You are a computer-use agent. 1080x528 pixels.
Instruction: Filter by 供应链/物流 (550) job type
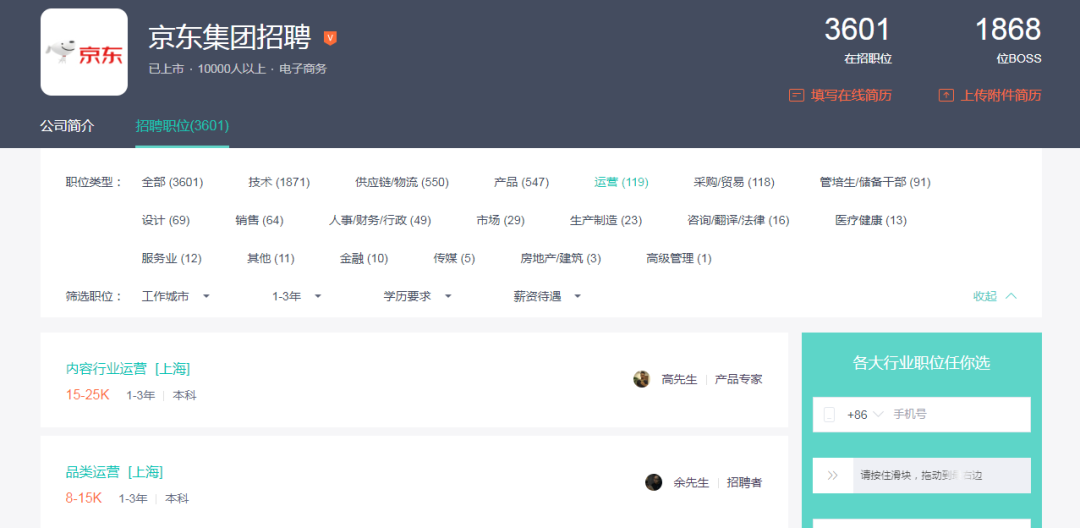(402, 182)
